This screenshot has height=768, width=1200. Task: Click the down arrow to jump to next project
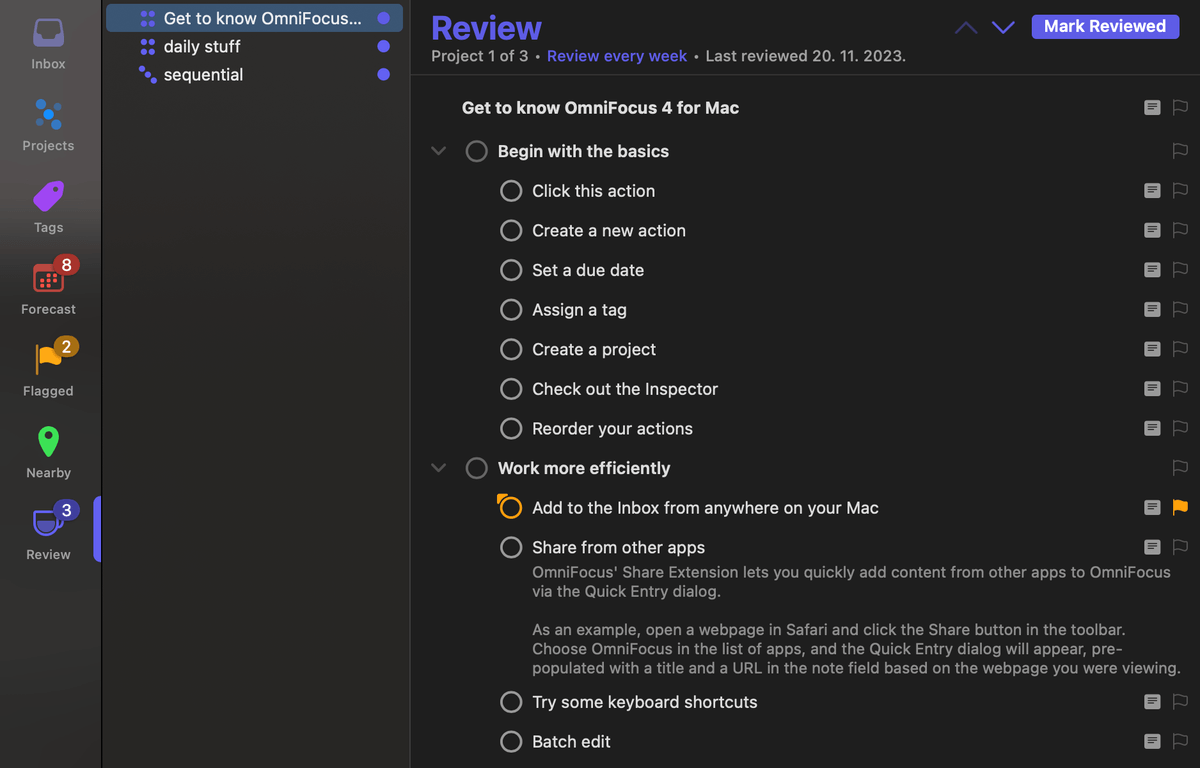click(1003, 27)
